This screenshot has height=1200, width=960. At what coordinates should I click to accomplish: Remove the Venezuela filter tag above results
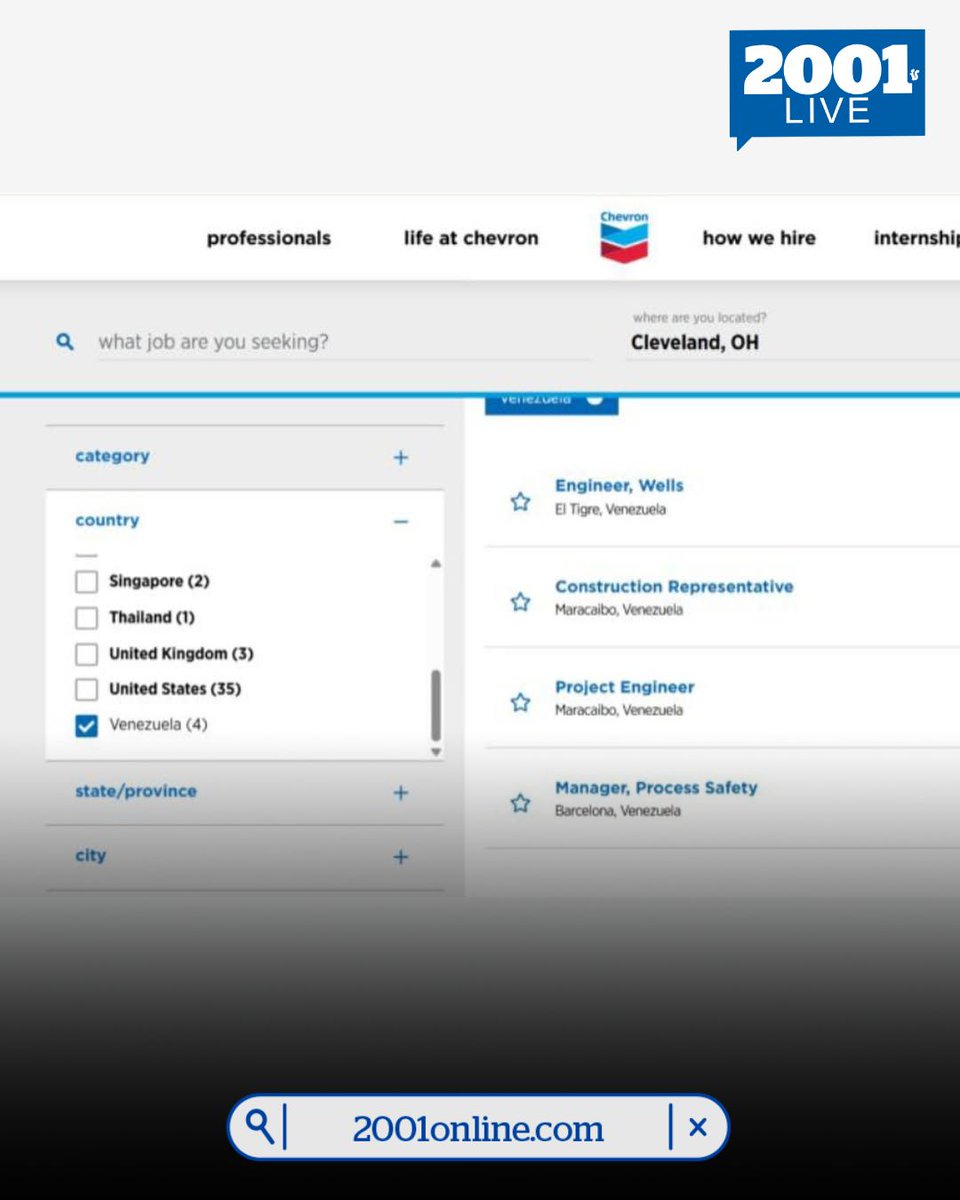click(595, 399)
